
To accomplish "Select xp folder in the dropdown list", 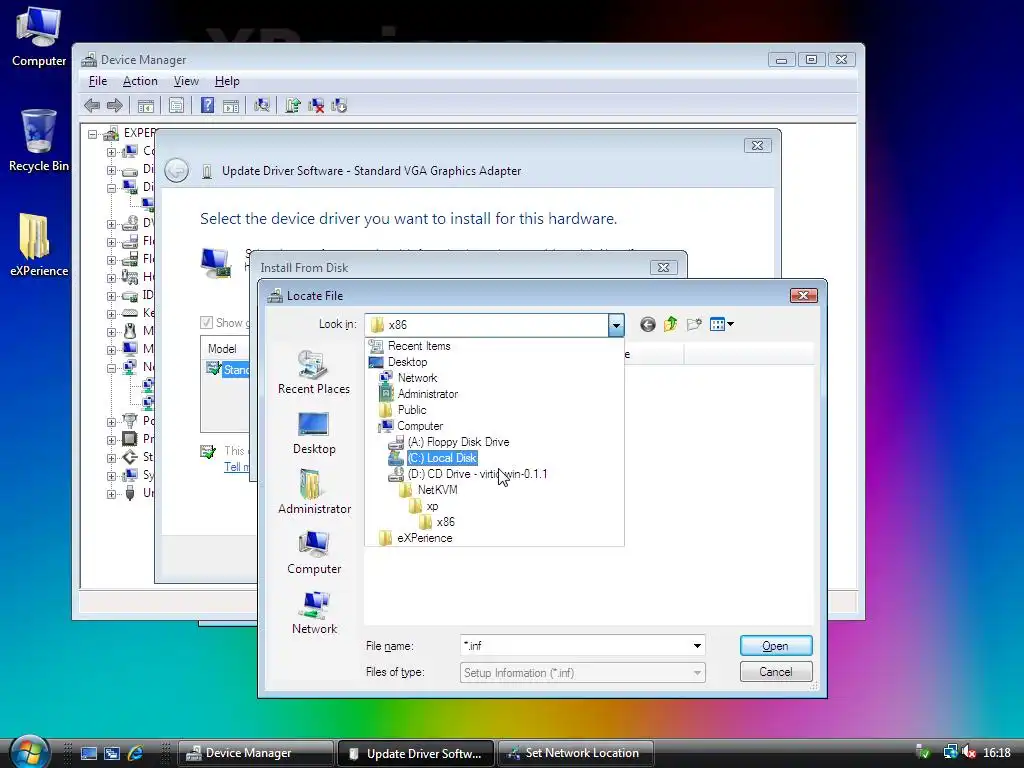I will [432, 506].
